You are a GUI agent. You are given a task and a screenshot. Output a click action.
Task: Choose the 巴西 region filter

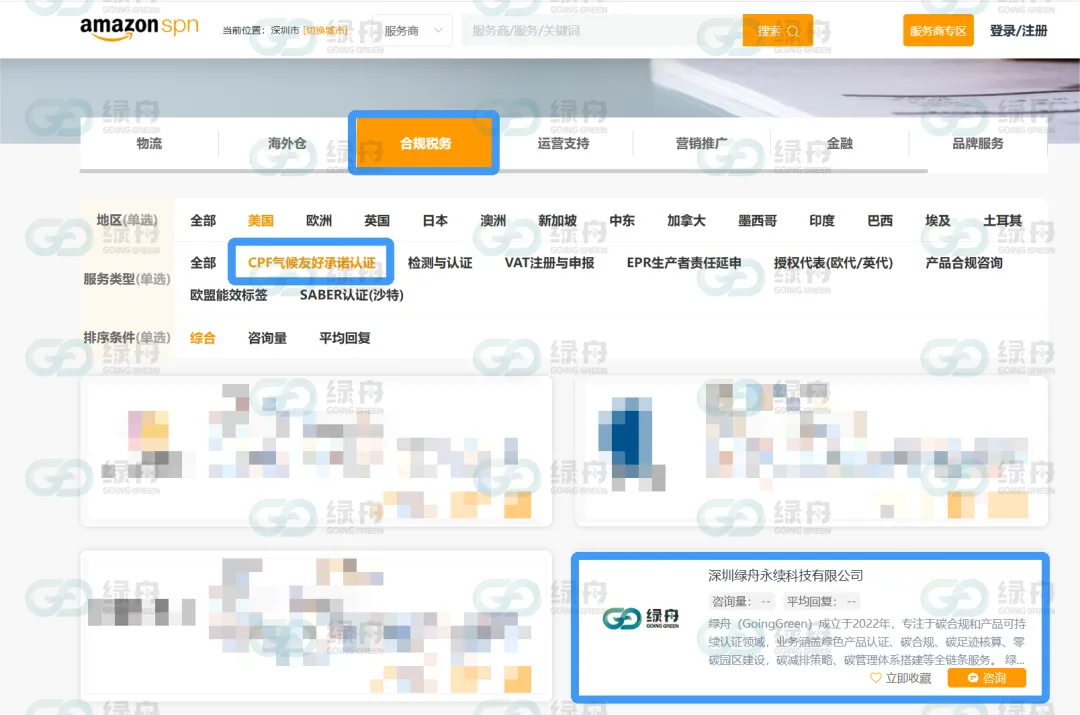pos(880,220)
